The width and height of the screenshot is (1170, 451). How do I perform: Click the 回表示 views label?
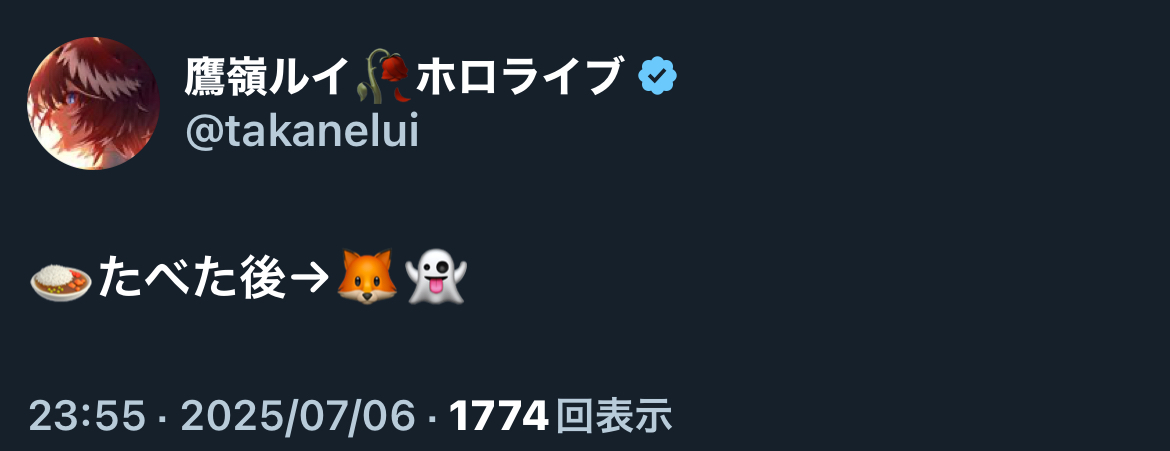(614, 417)
